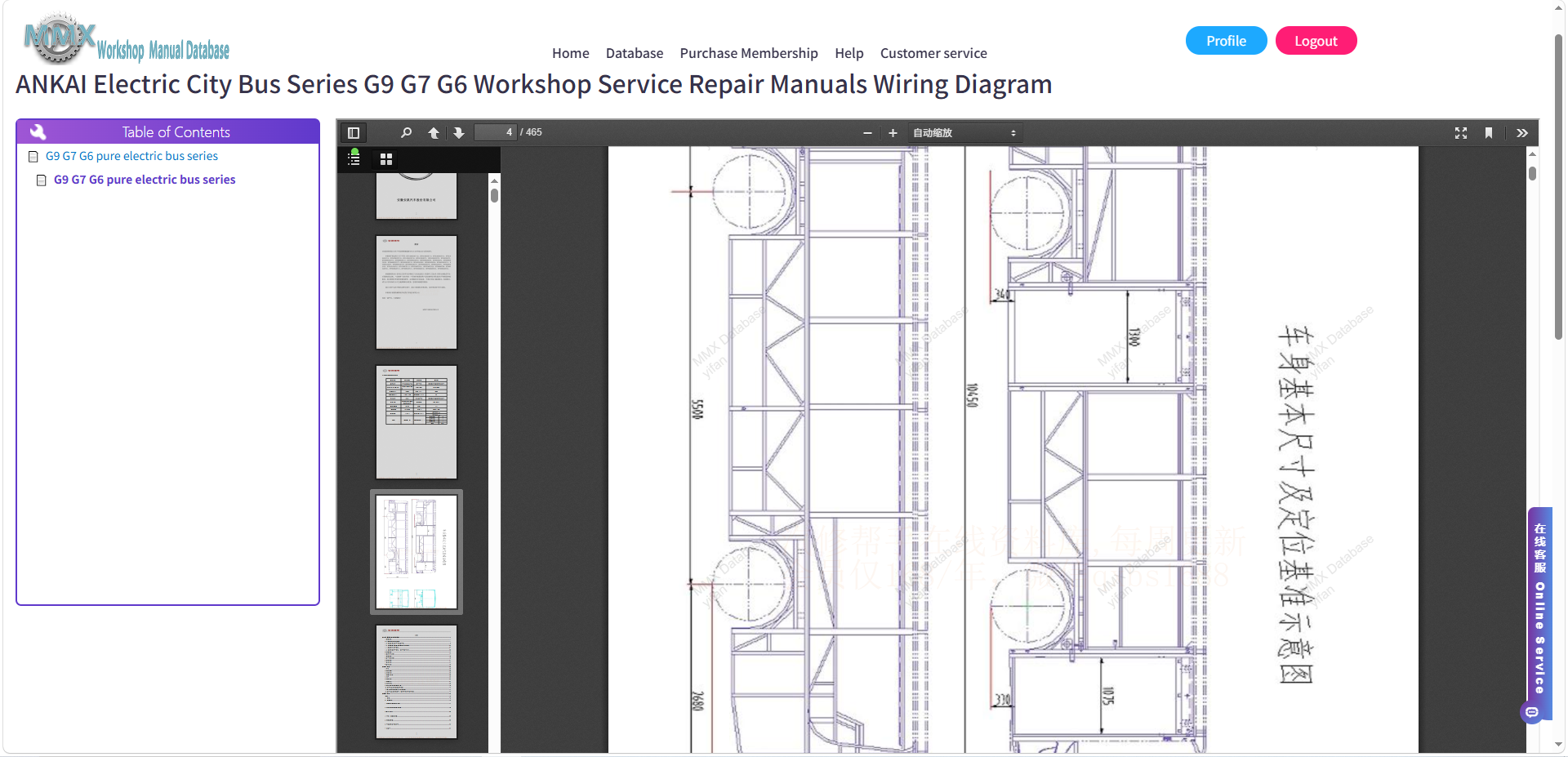Switch viewer to presentation fullscreen mode
Image resolution: width=1568 pixels, height=757 pixels.
pyautogui.click(x=1461, y=132)
